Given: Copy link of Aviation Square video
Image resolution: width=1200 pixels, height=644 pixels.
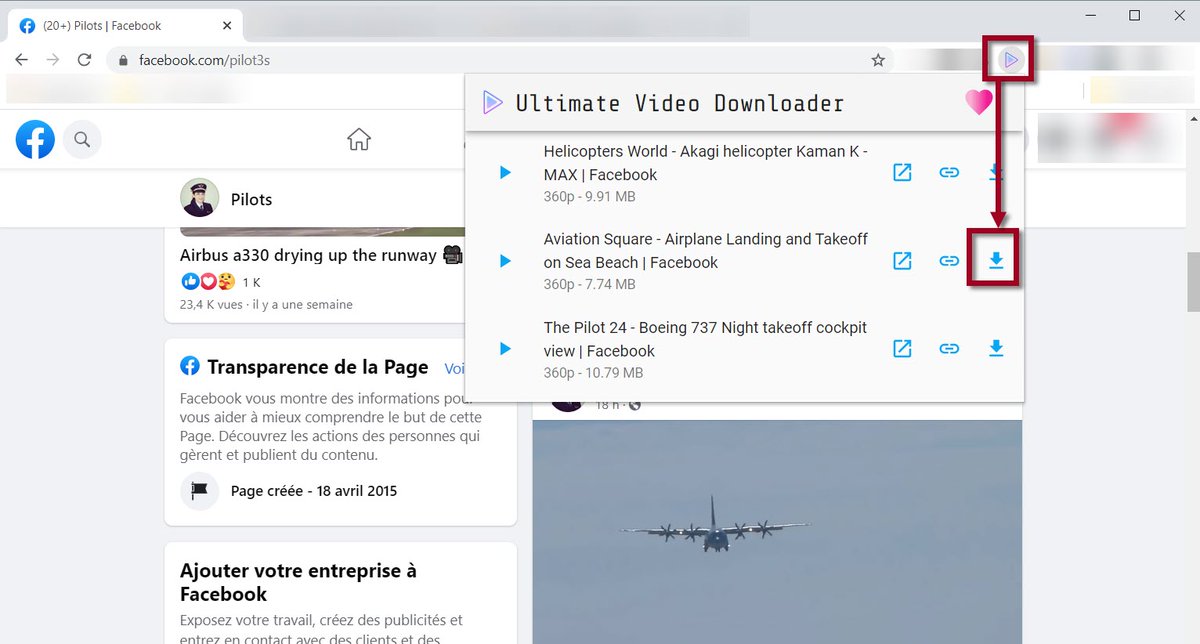Looking at the screenshot, I should pyautogui.click(x=949, y=261).
